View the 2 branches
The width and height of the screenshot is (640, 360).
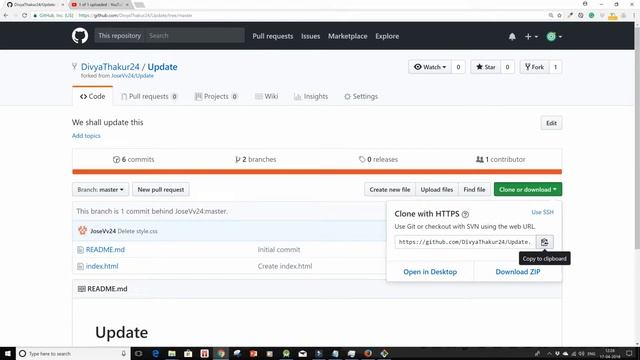[256, 160]
